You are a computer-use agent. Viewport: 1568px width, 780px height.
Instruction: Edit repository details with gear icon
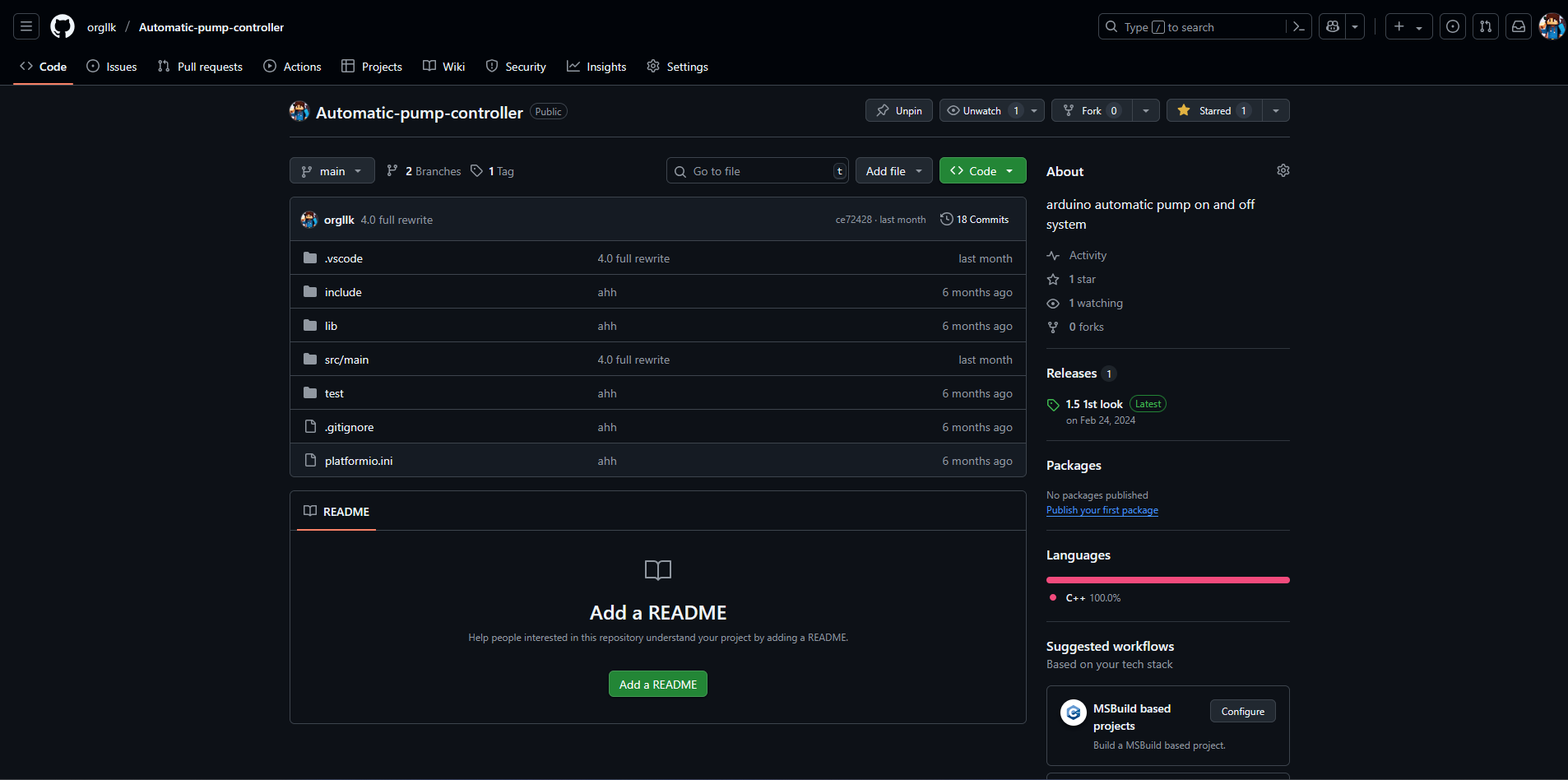tap(1283, 170)
